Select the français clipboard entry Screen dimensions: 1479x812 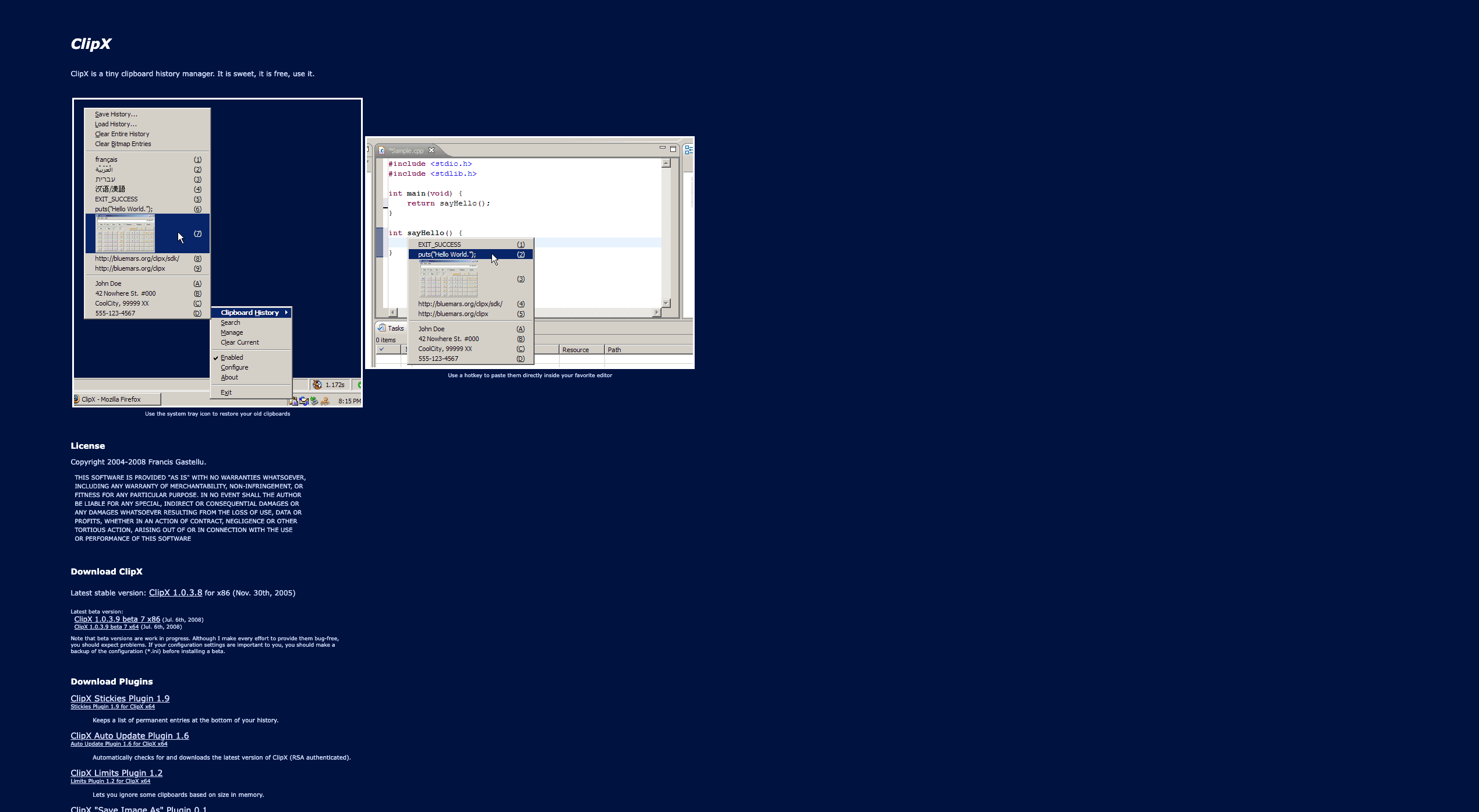coord(147,159)
